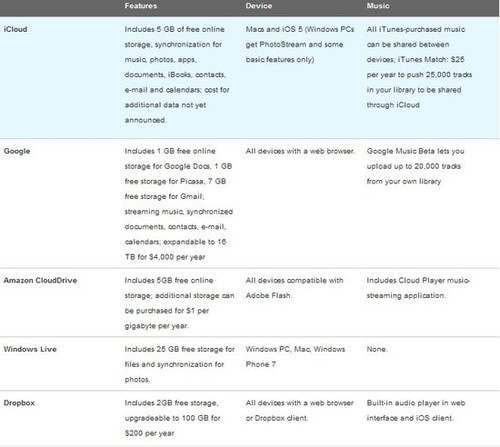
Task: Select the Windows Live row label
Action: click(x=30, y=349)
